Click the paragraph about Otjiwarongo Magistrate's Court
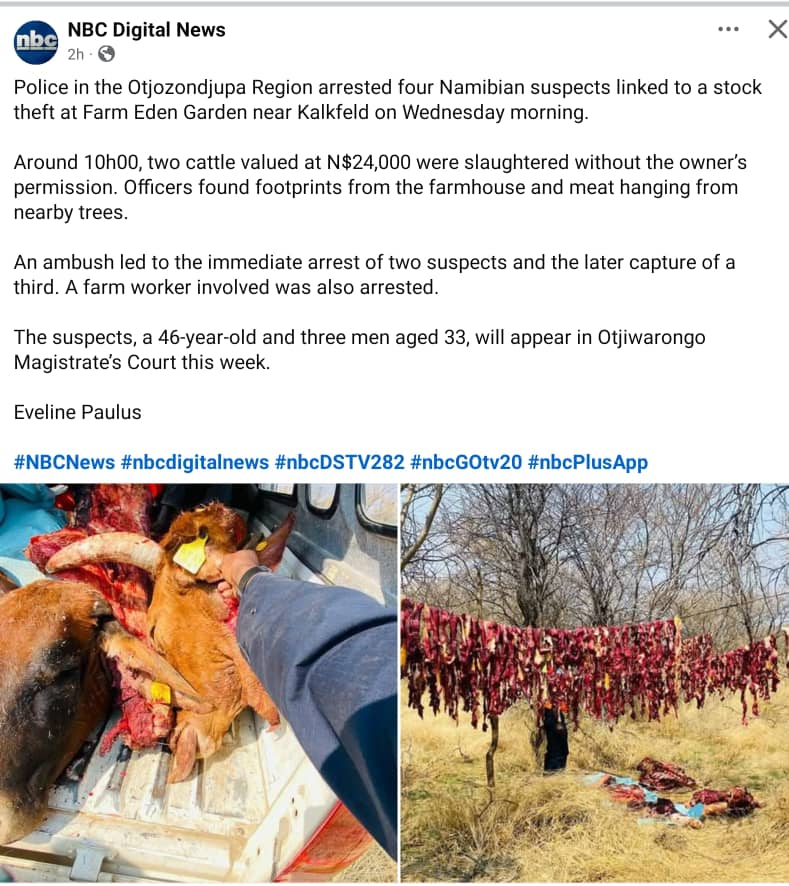789x886 pixels. click(359, 350)
